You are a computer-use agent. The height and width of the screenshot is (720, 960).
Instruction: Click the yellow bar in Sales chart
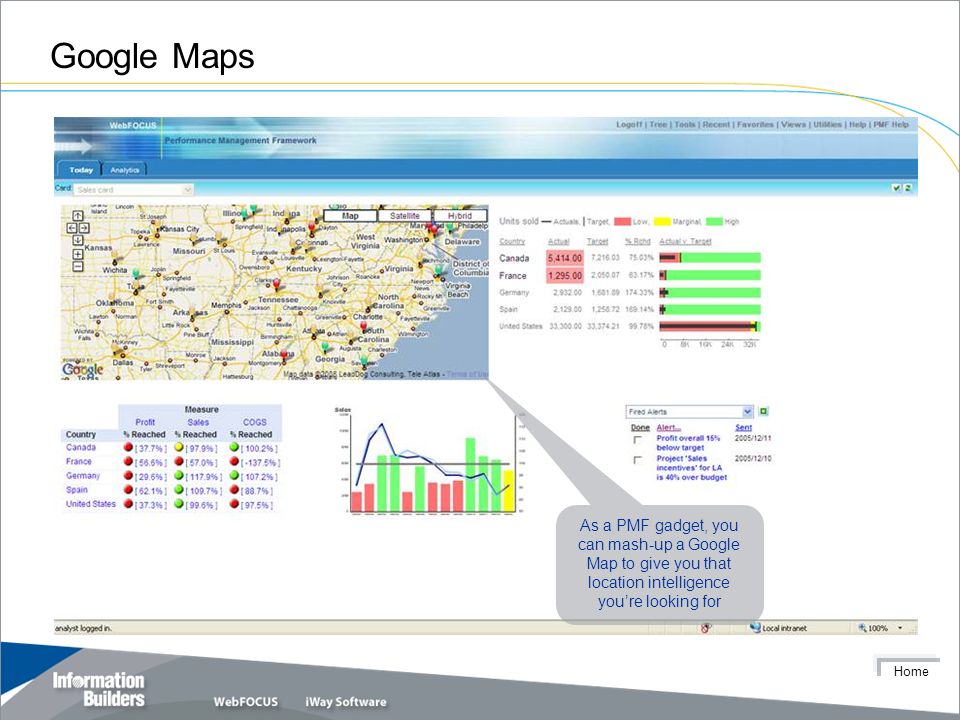point(508,490)
